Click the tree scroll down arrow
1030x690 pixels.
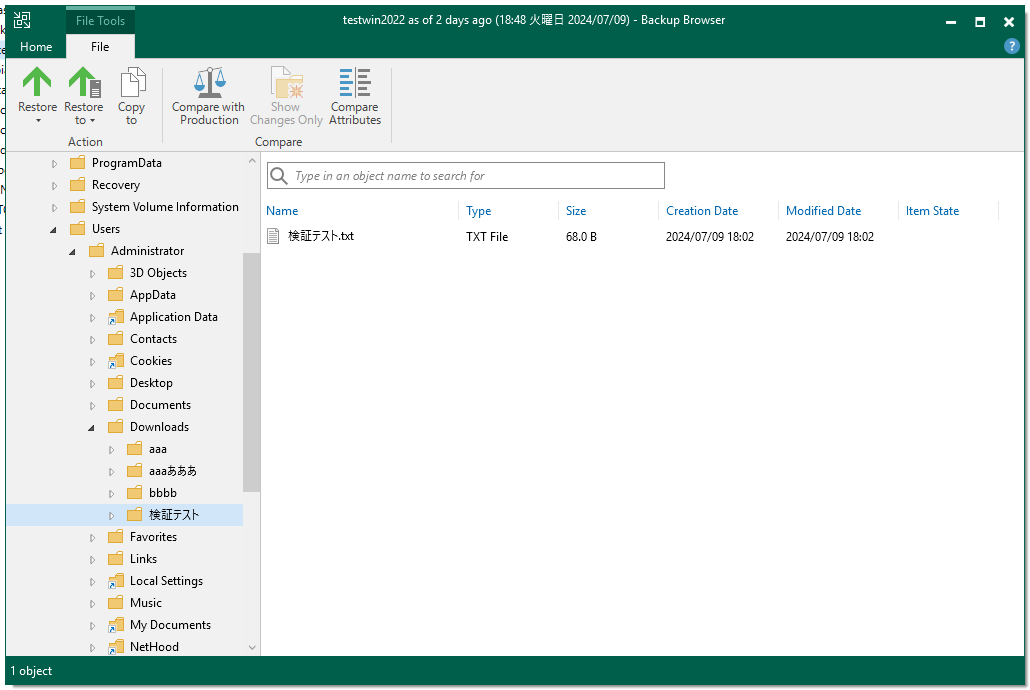(x=252, y=647)
